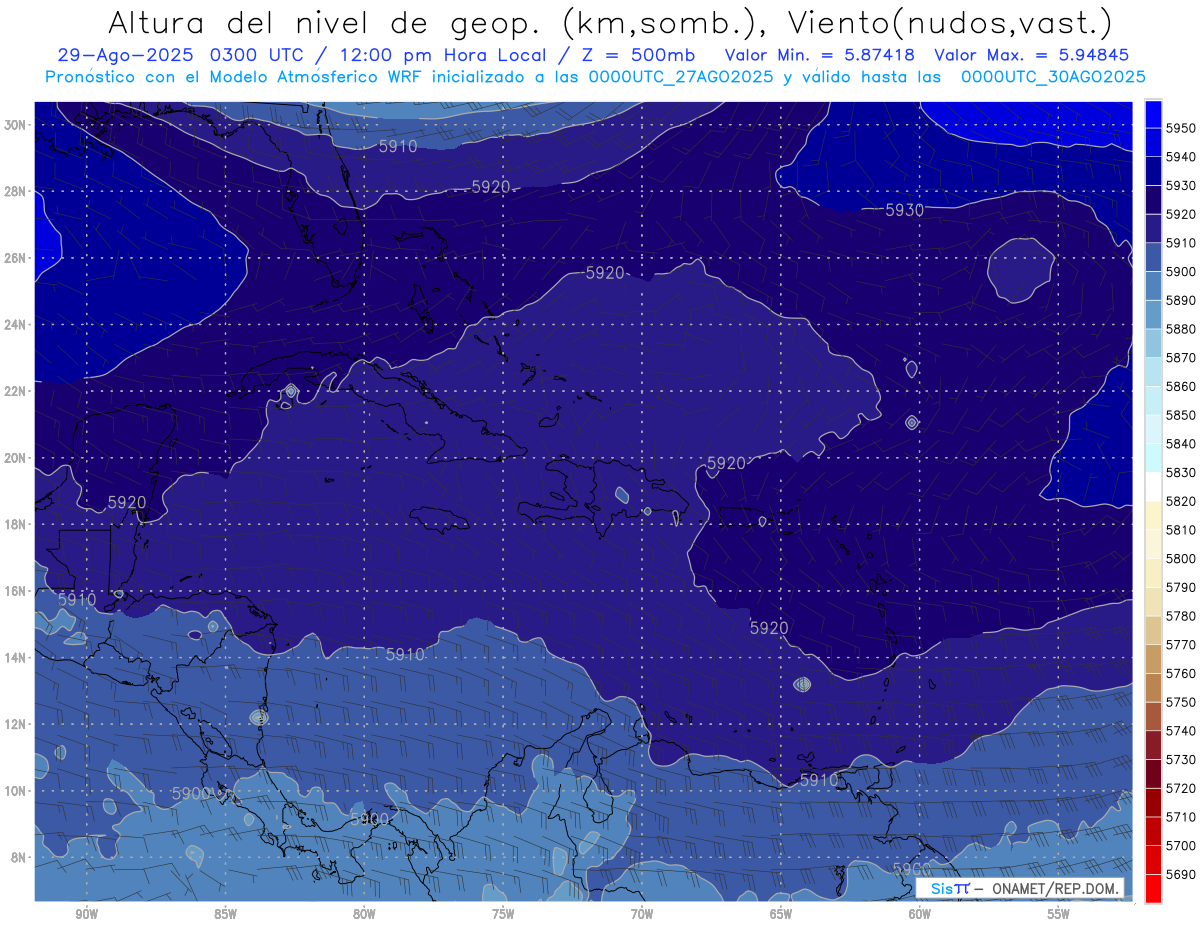The image size is (1200, 927).
Task: Click the 5730 value in the color legend
Action: click(x=1181, y=759)
